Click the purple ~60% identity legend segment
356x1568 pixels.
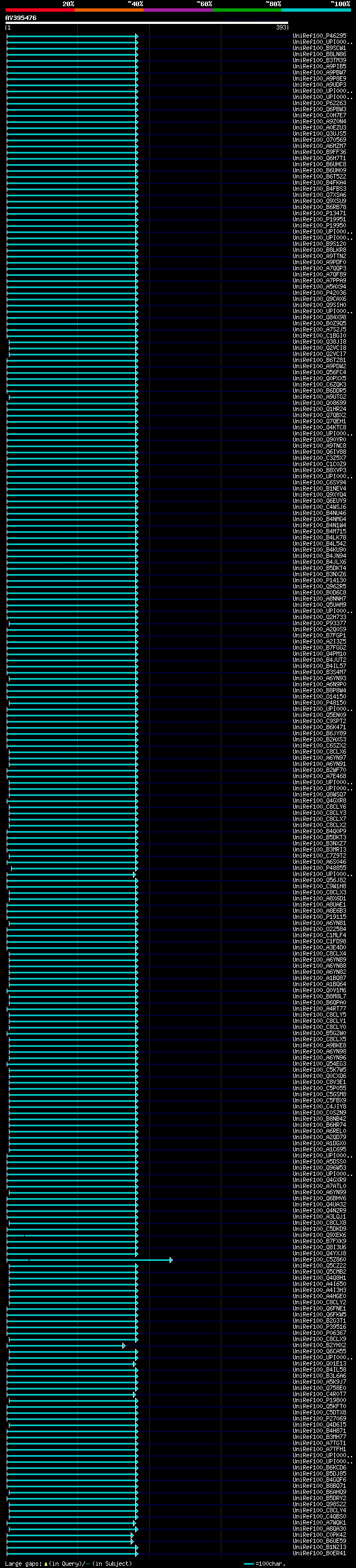pyautogui.click(x=177, y=10)
